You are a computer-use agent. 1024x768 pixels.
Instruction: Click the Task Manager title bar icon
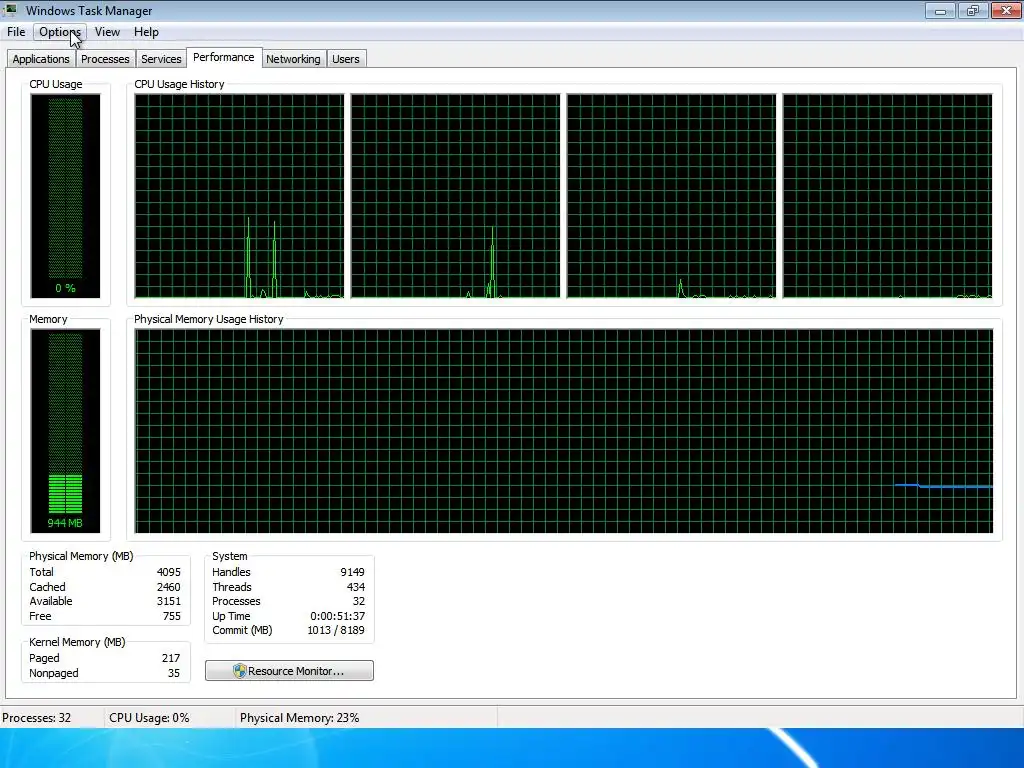tap(10, 10)
